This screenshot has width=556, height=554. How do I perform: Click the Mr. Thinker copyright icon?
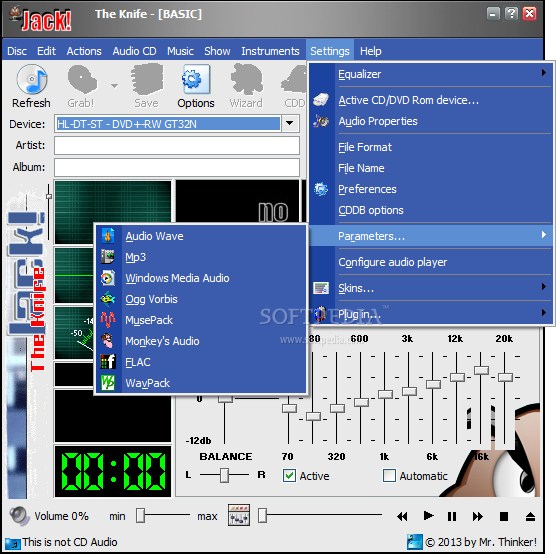415,542
